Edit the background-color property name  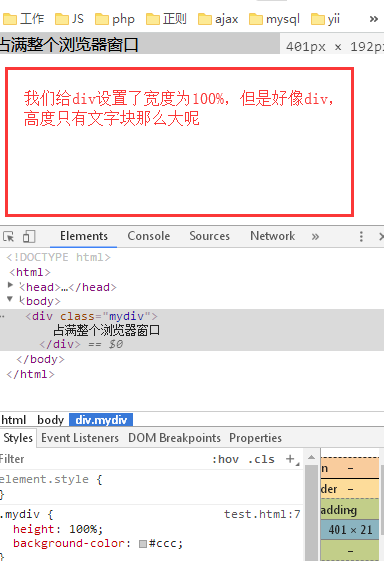tap(69, 543)
